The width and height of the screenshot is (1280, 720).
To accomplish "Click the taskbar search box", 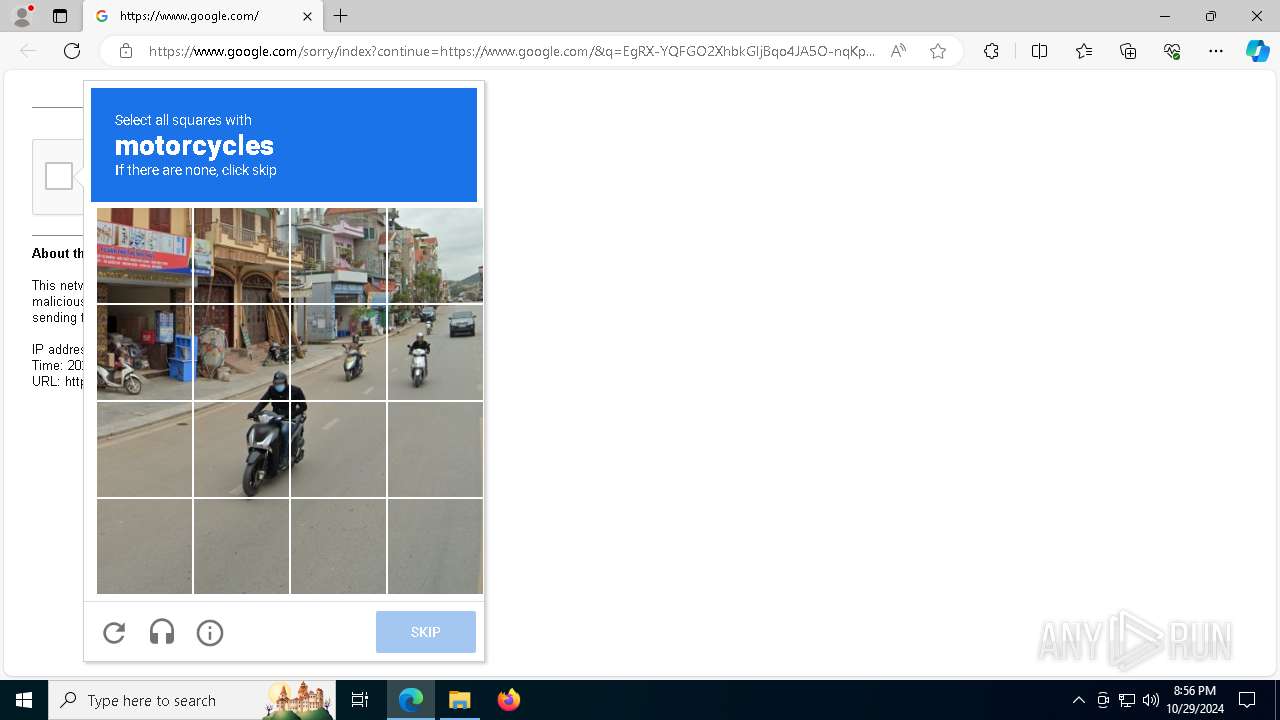I will pos(192,700).
